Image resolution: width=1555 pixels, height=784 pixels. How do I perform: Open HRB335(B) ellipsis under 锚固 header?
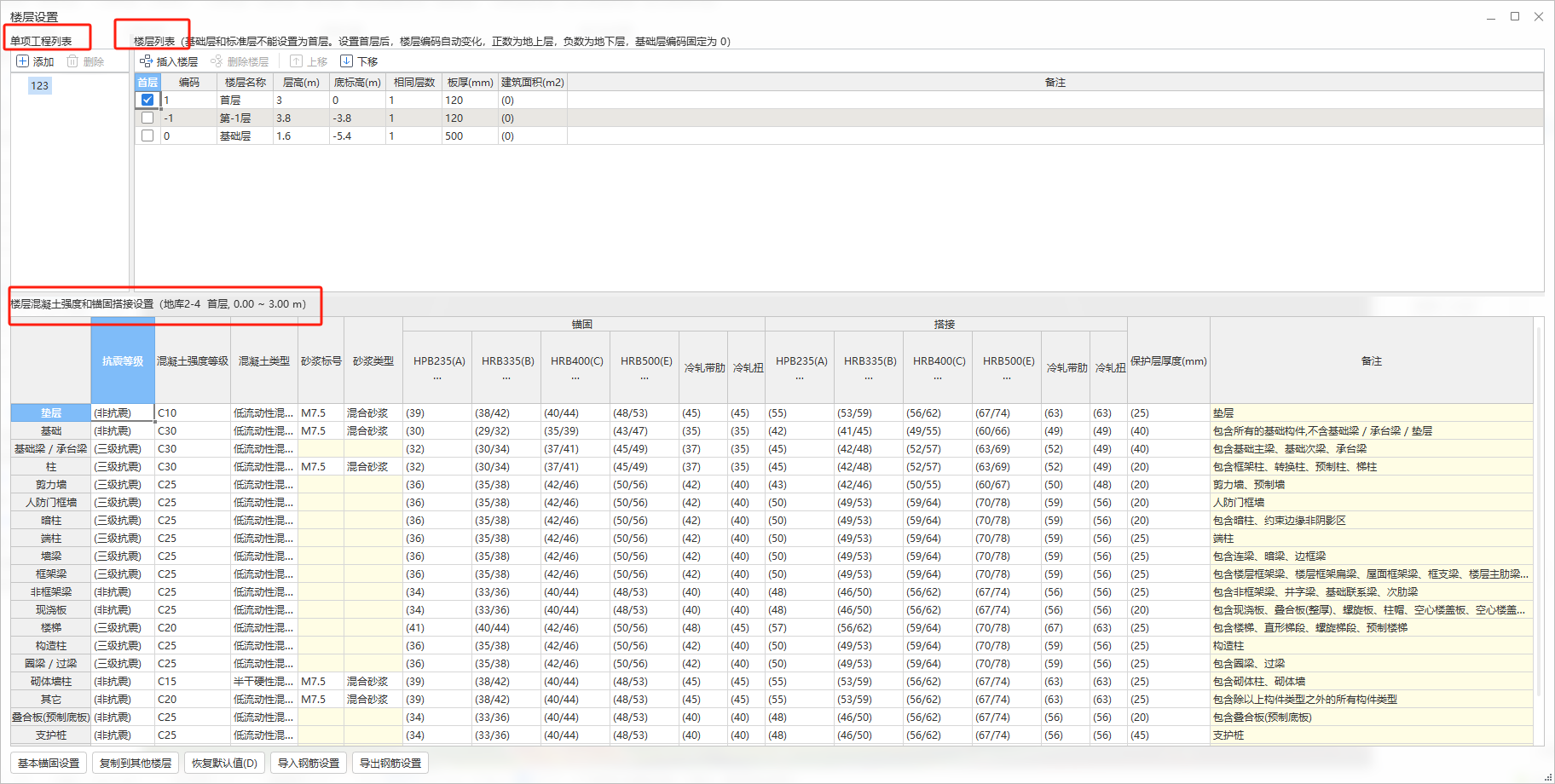tap(507, 378)
